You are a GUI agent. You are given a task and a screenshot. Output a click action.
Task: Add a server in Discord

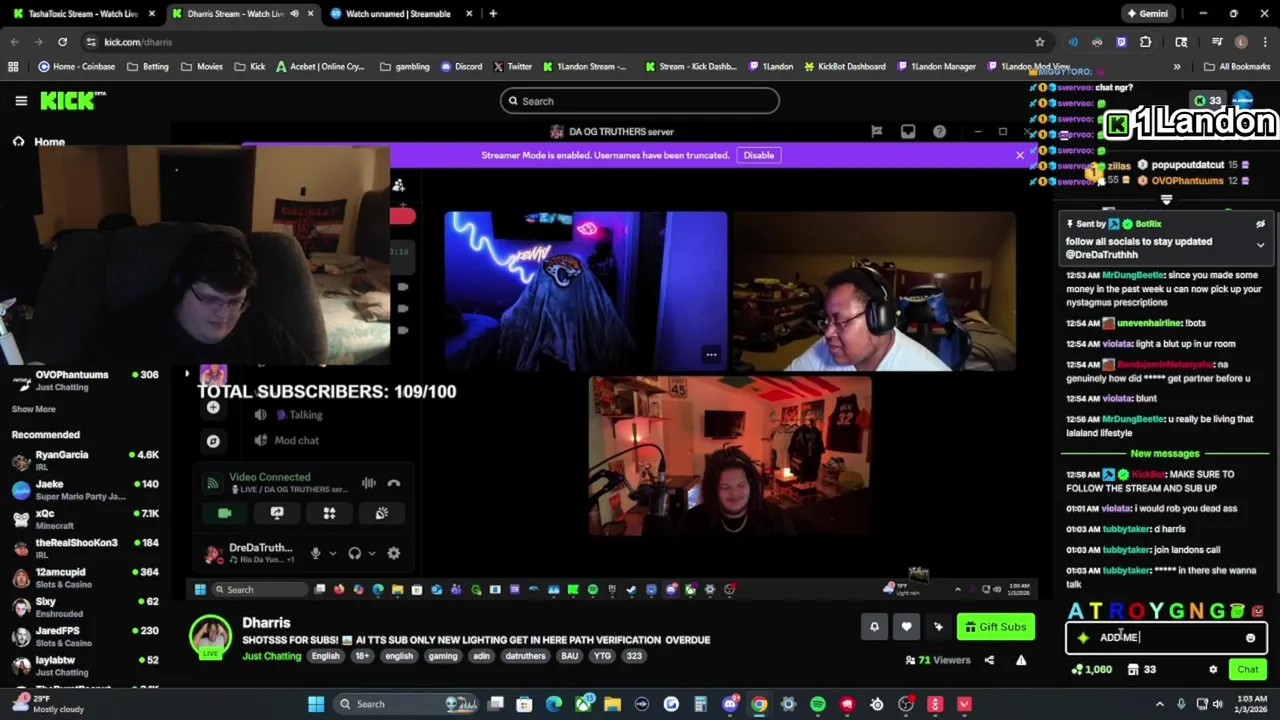pyautogui.click(x=213, y=407)
